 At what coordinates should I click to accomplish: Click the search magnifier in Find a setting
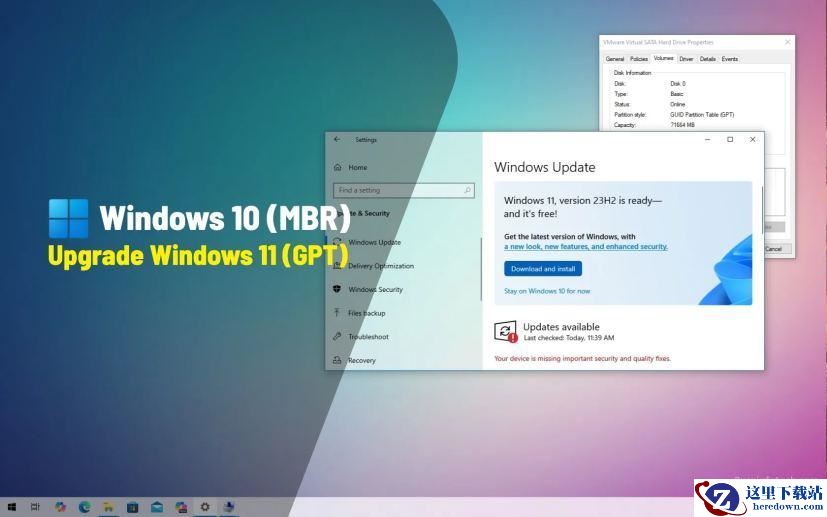[x=467, y=190]
